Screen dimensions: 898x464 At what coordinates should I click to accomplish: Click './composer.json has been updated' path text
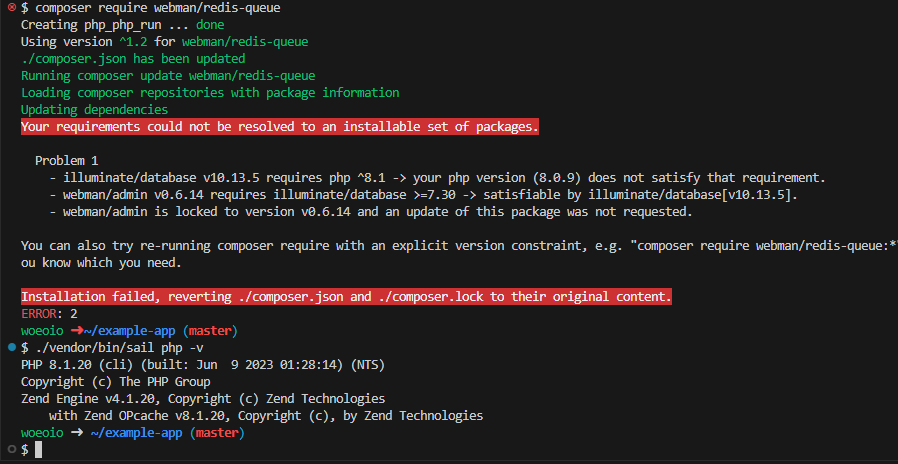(x=133, y=58)
